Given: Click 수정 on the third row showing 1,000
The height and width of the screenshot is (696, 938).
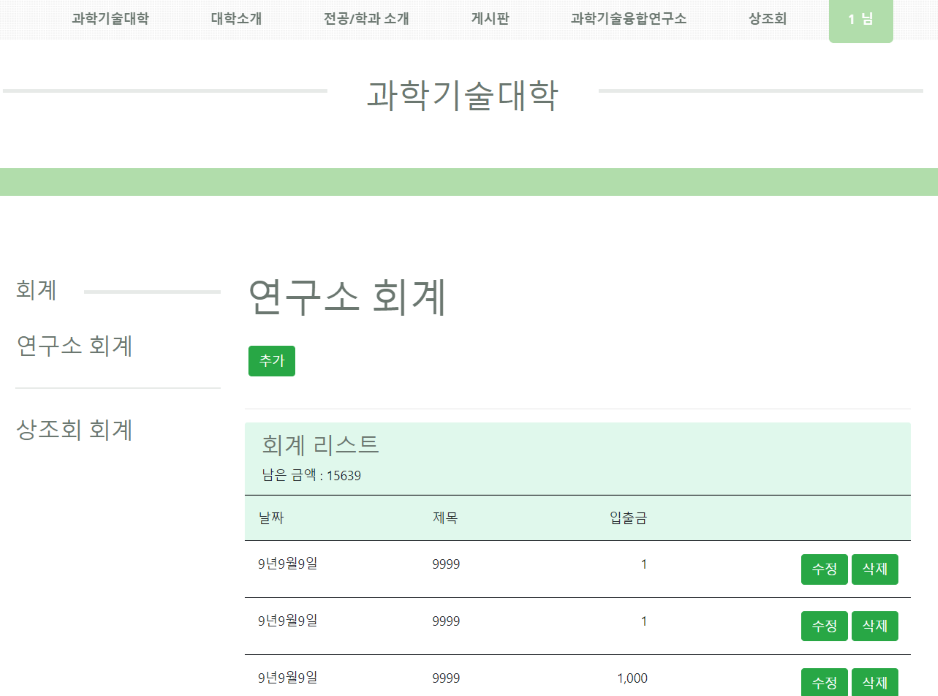Looking at the screenshot, I should [824, 683].
